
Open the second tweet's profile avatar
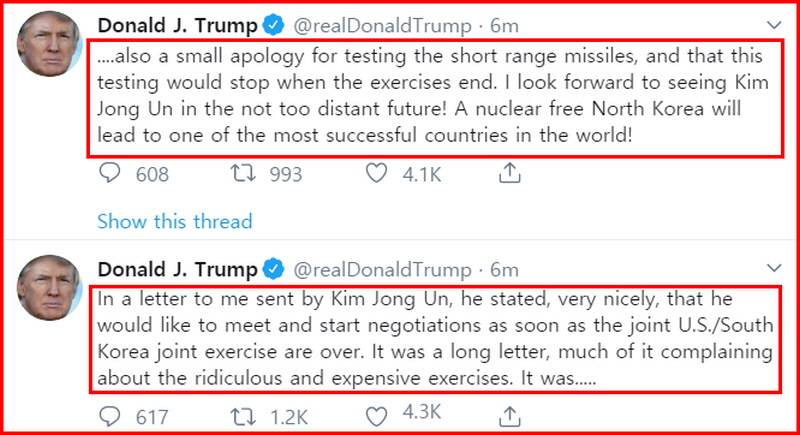(49, 288)
